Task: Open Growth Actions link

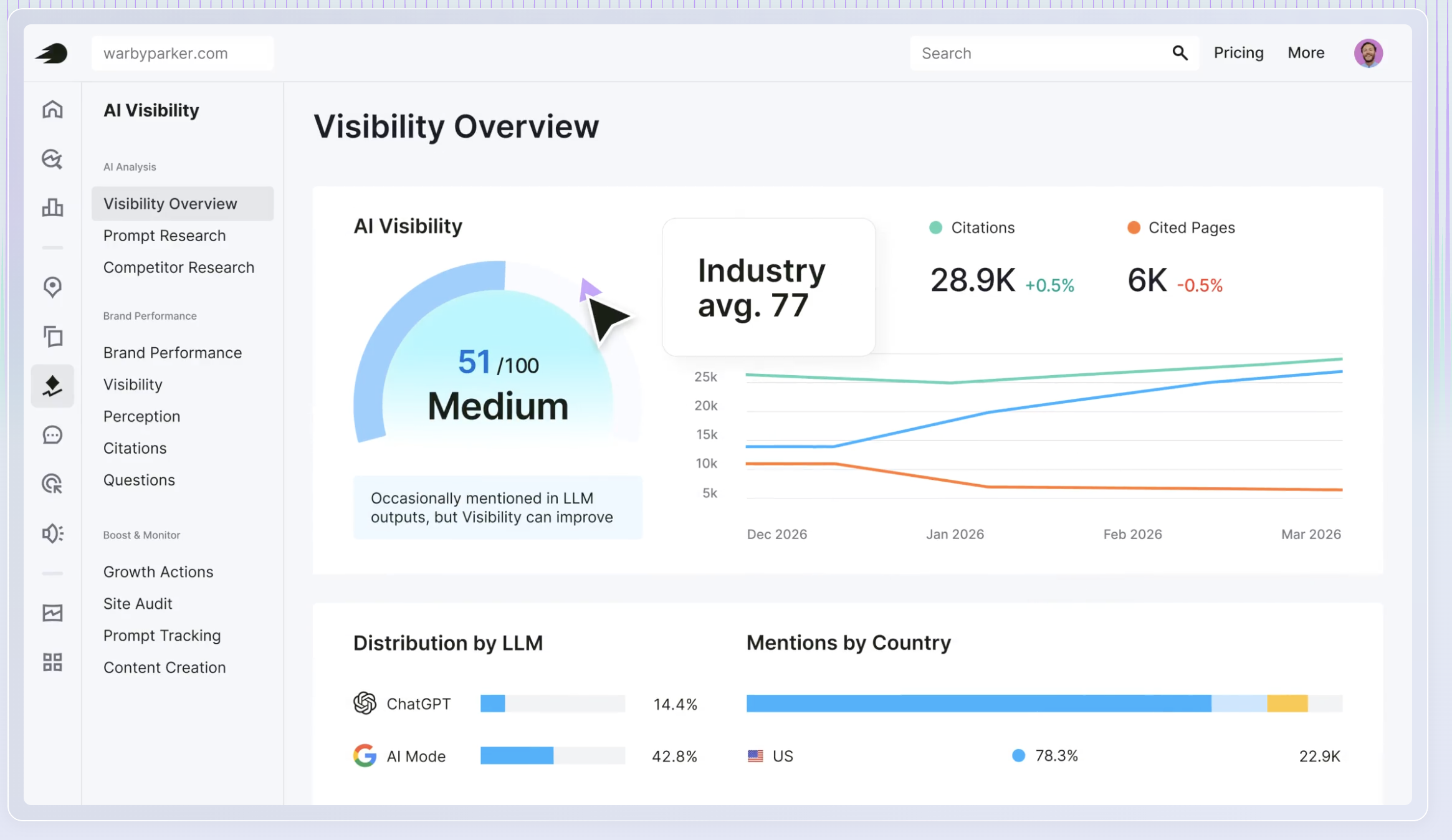Action: click(158, 571)
